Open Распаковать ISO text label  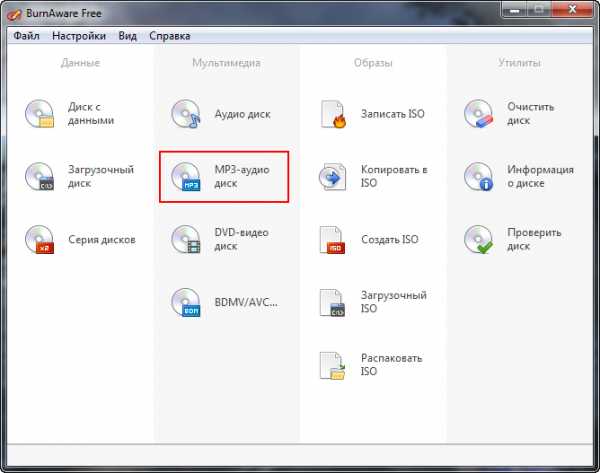(x=391, y=365)
